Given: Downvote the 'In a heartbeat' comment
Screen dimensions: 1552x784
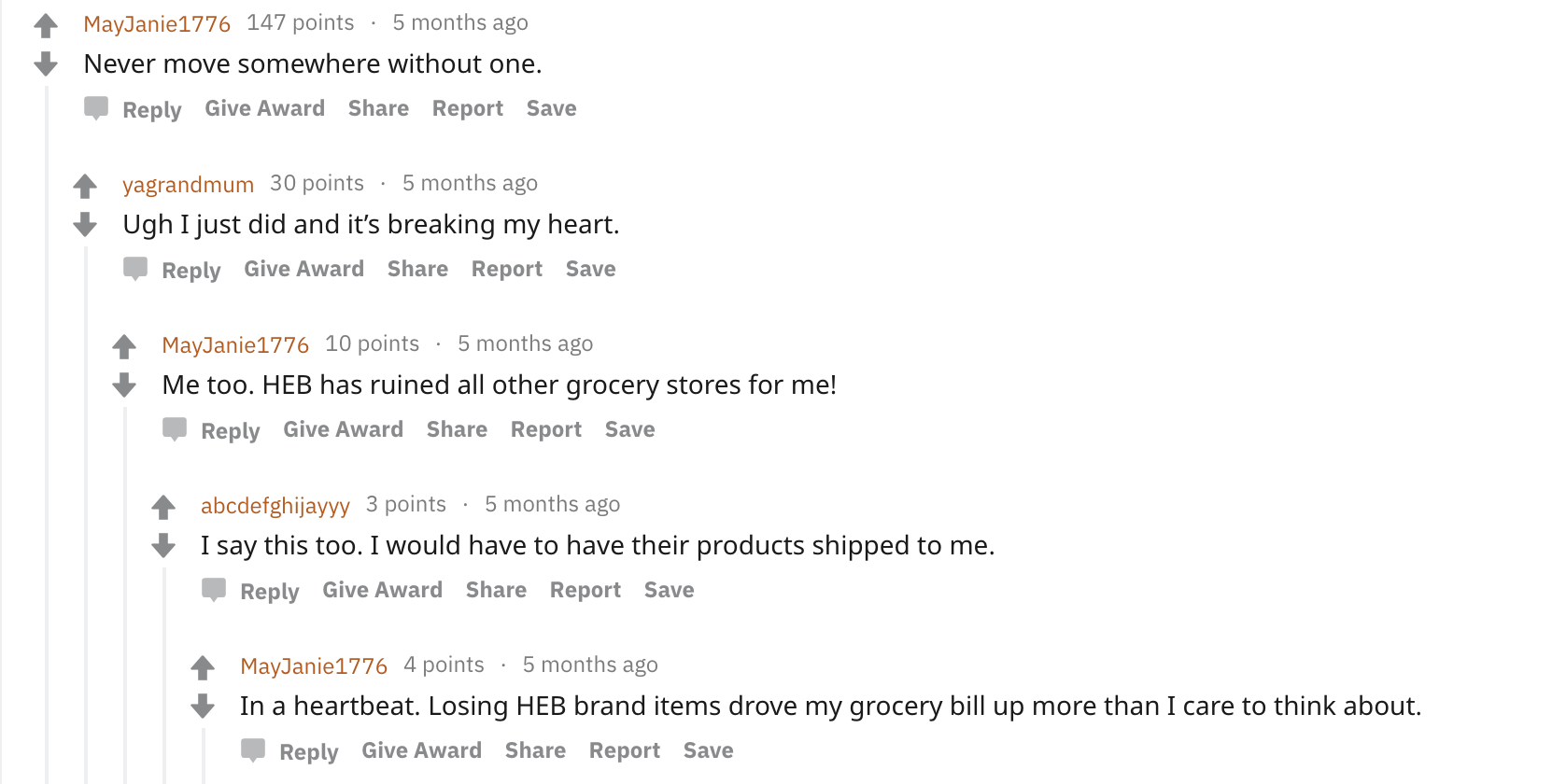Looking at the screenshot, I should click(203, 706).
